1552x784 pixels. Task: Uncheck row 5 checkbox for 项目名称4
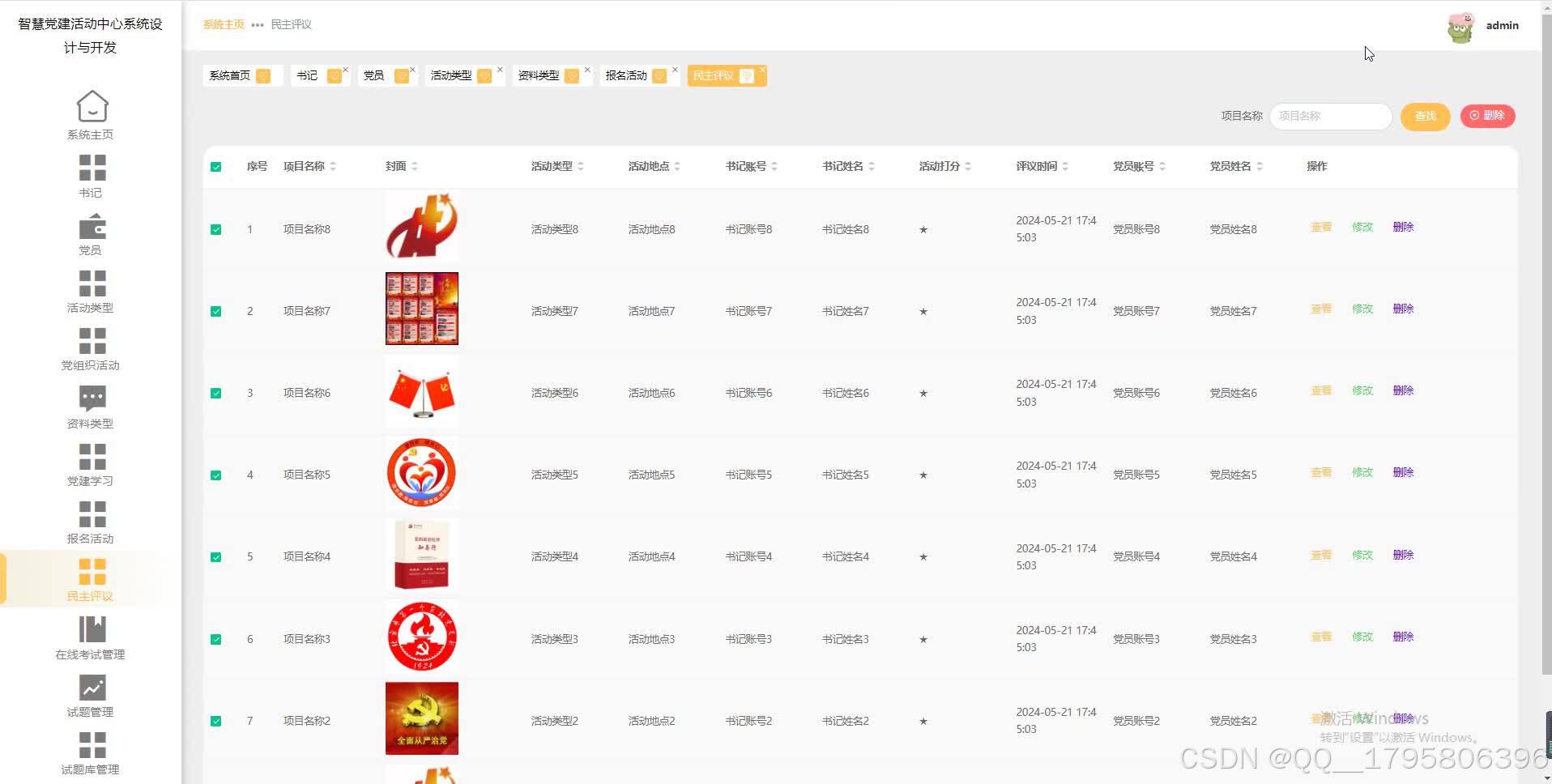coord(215,557)
